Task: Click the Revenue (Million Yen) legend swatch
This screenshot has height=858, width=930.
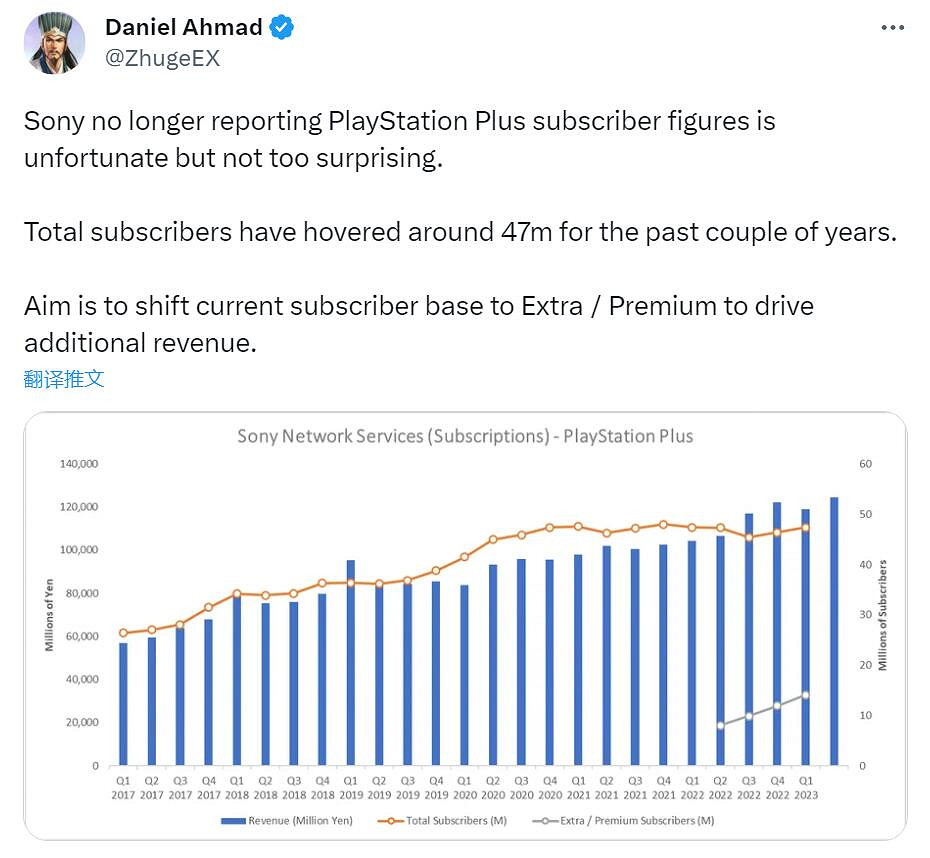Action: coord(240,821)
